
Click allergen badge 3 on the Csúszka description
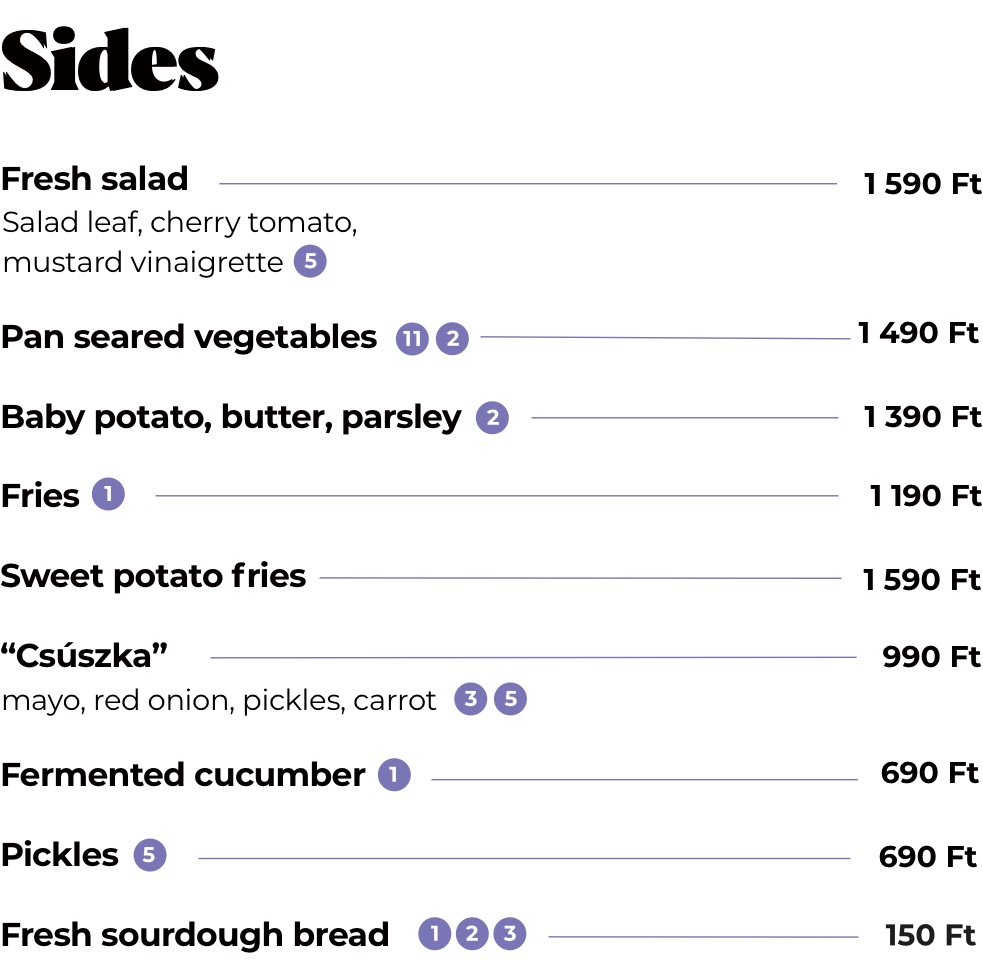[471, 699]
